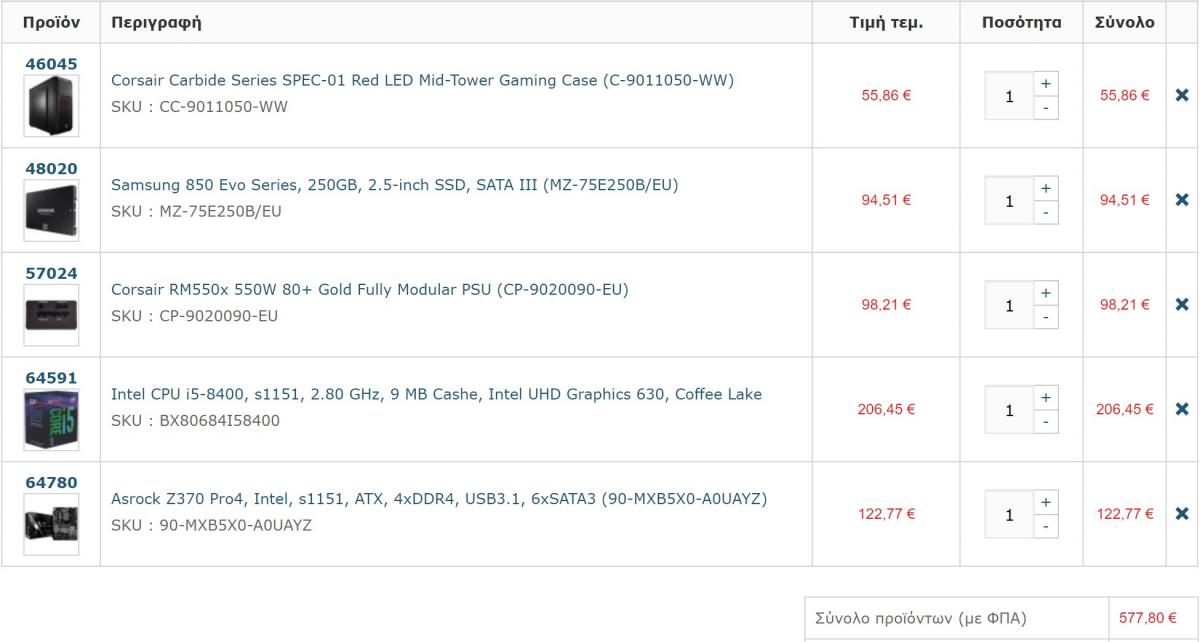Open Corsair Carbide Series SPEC-01 product link
The height and width of the screenshot is (642, 1200).
point(422,80)
